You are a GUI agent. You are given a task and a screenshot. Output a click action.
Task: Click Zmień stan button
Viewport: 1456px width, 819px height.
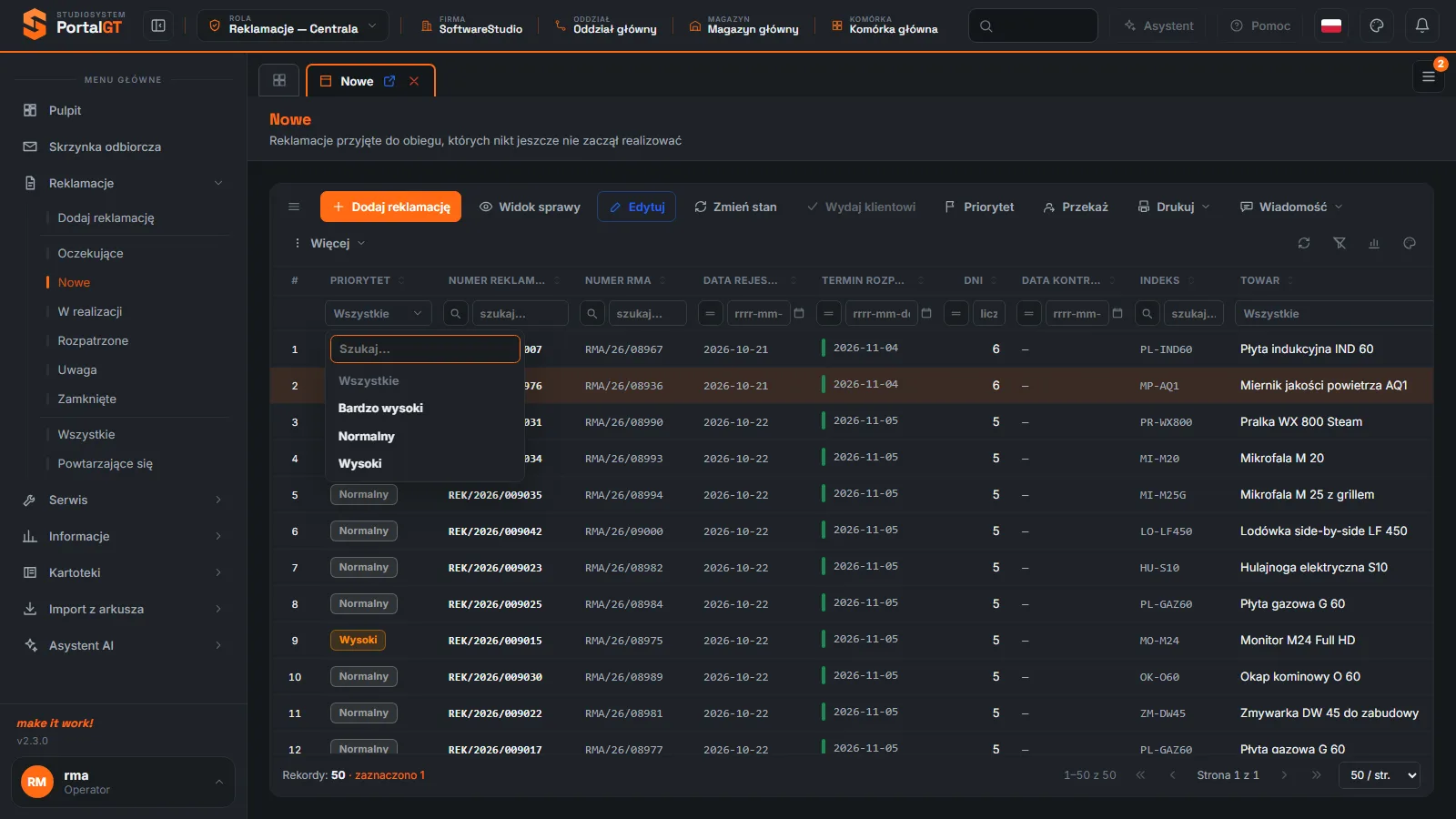(735, 207)
